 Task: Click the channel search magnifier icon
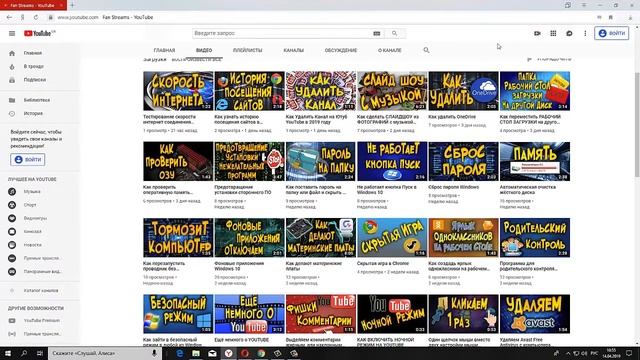[426, 50]
